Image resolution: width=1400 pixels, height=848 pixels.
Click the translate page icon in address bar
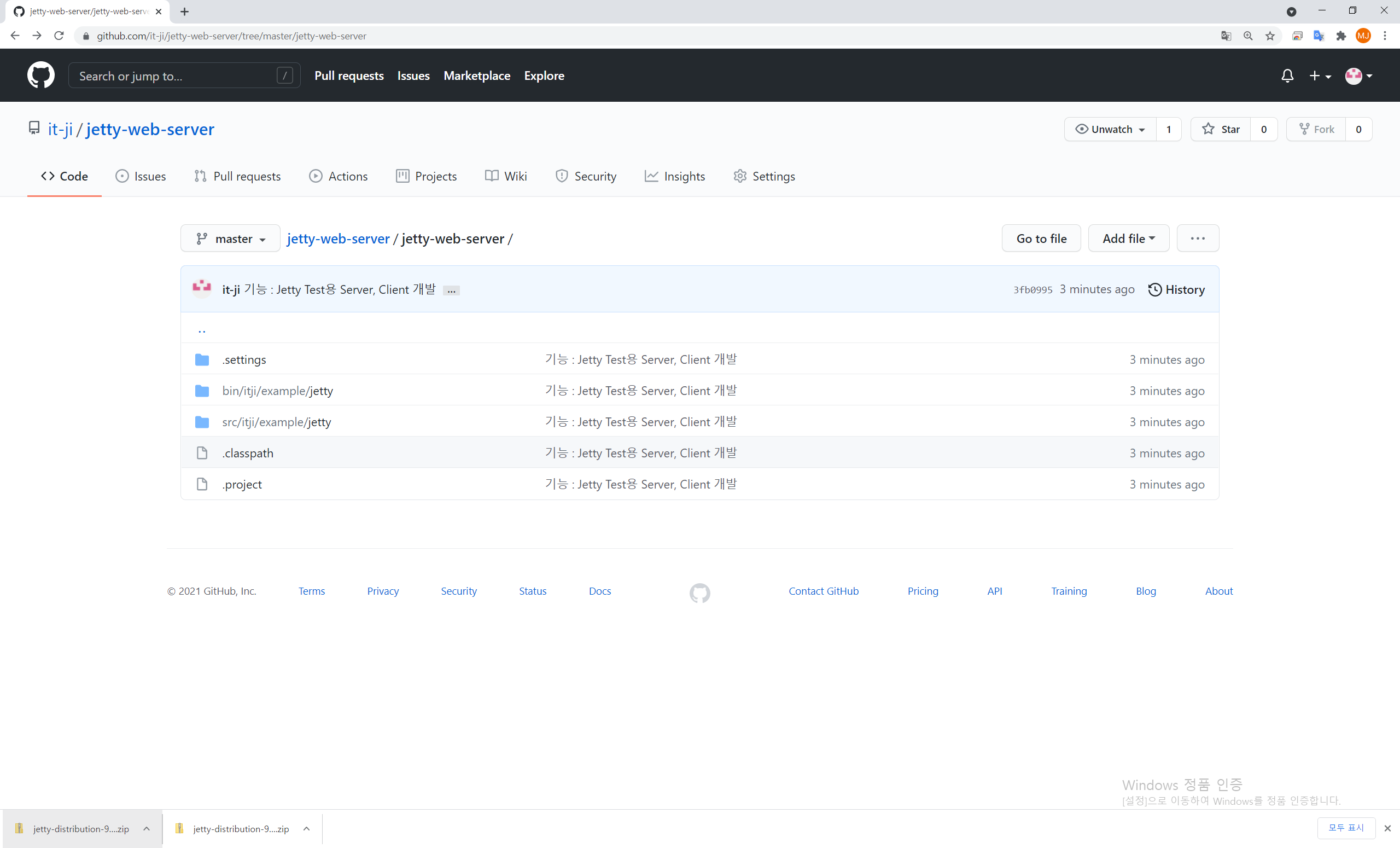pyautogui.click(x=1226, y=36)
